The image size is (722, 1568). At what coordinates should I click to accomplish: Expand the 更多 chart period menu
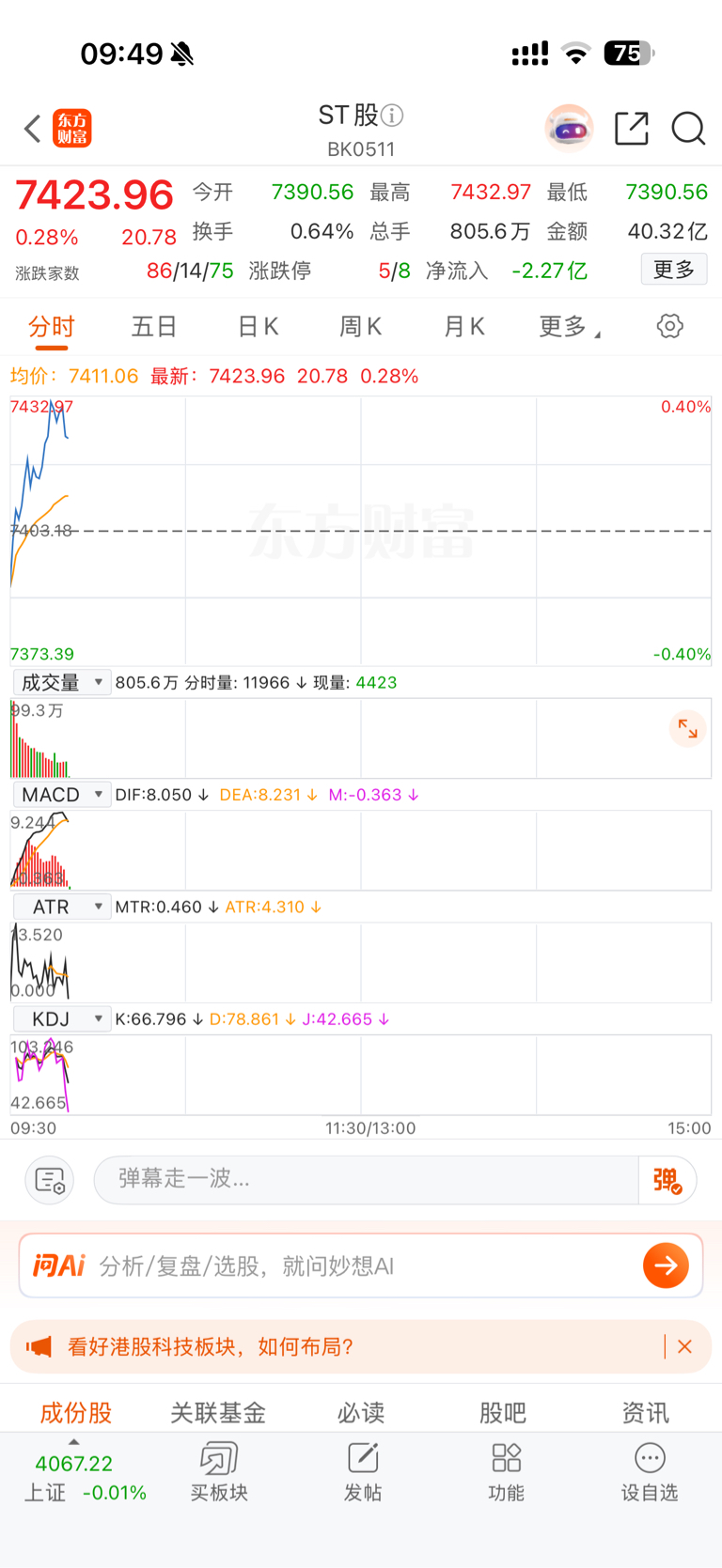click(570, 326)
